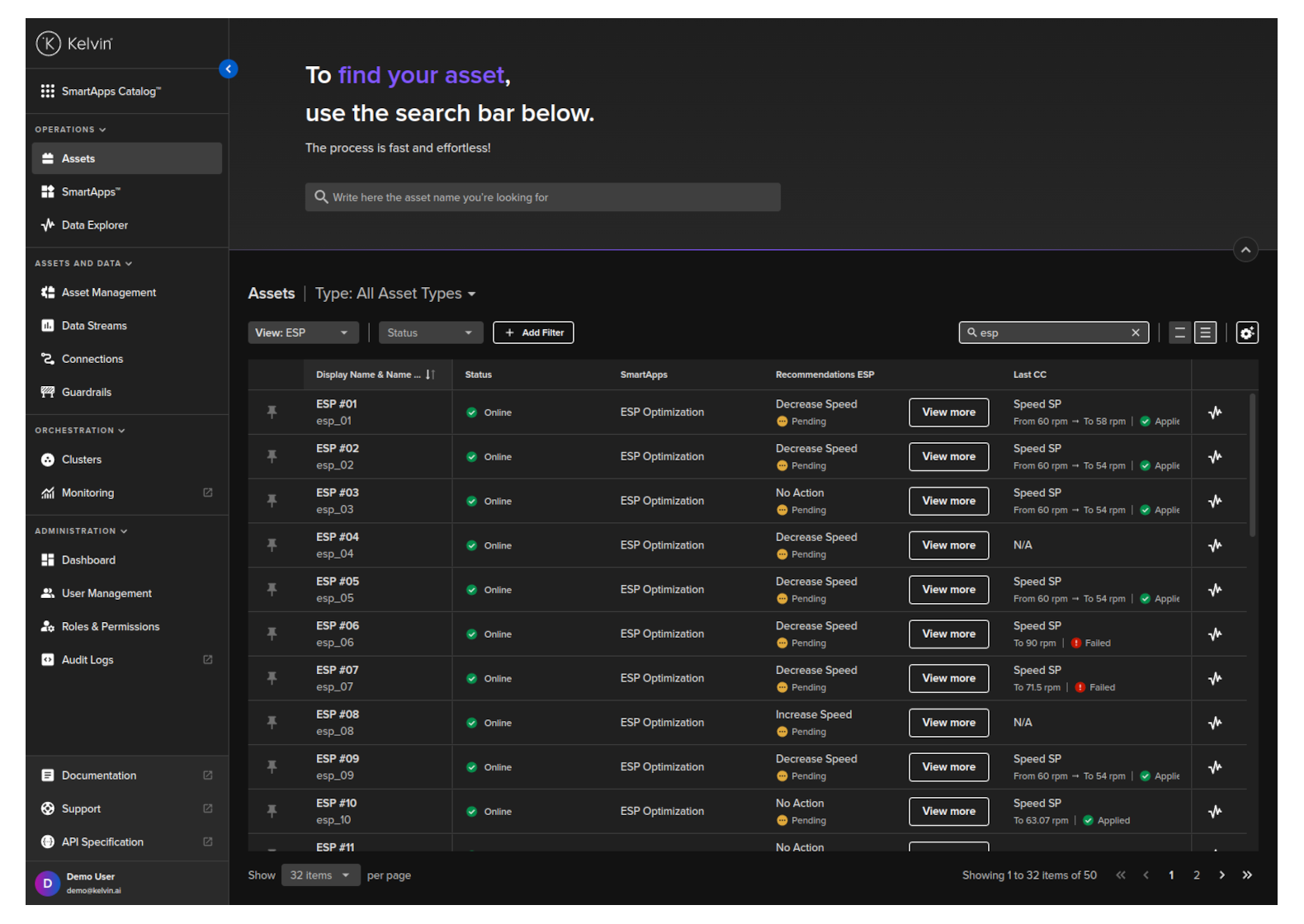This screenshot has height=924, width=1304.
Task: Sort by Display Name column sort icon
Action: (430, 375)
